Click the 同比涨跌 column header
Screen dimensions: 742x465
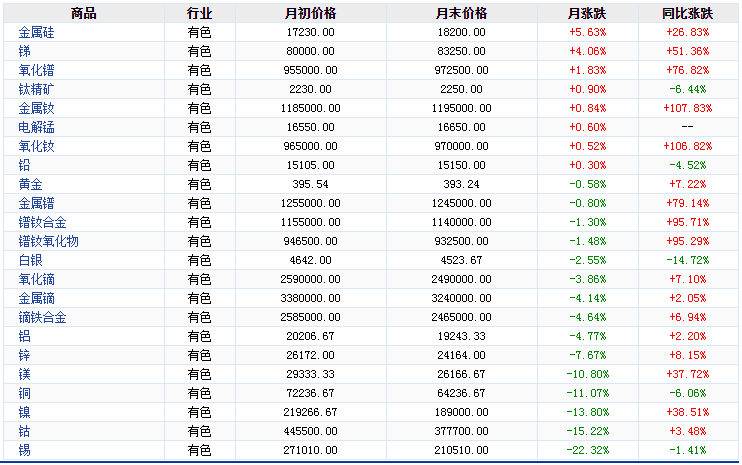[x=687, y=13]
